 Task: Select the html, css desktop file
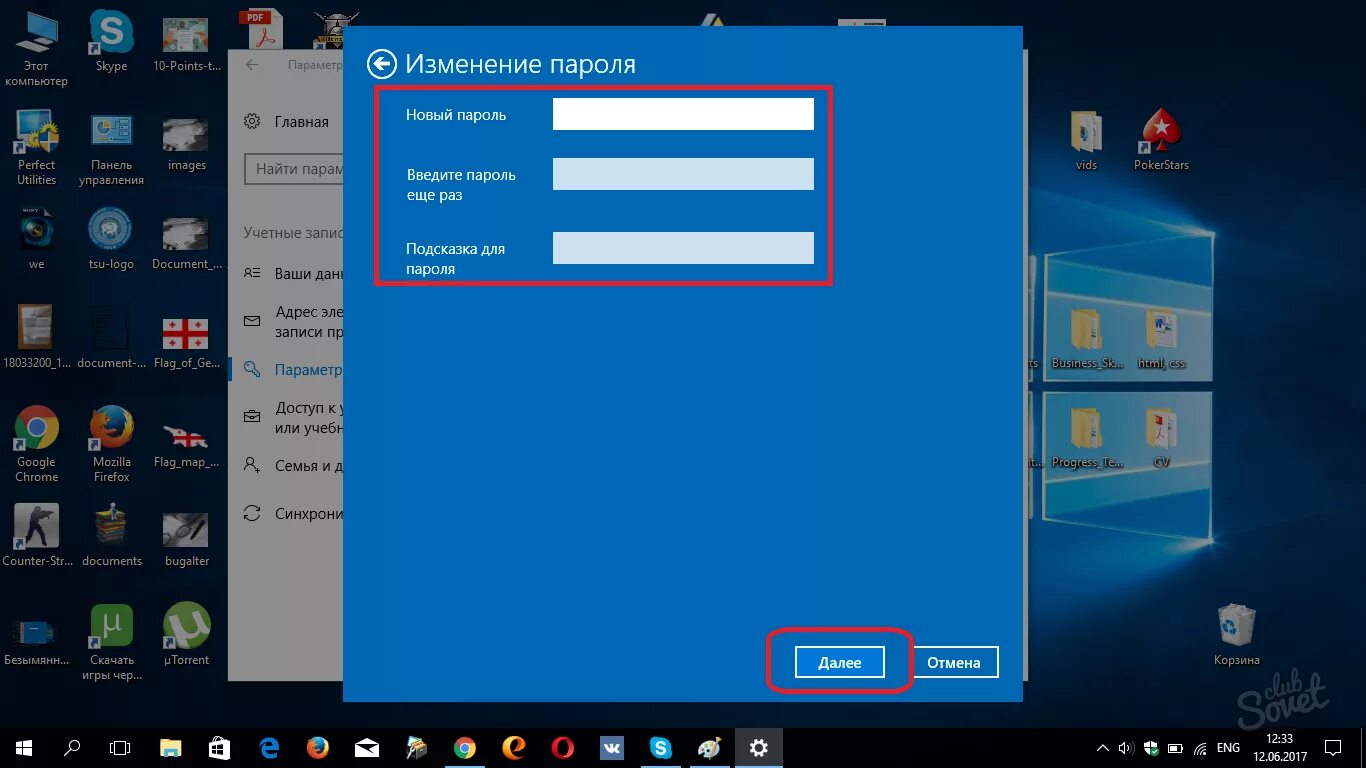click(x=1161, y=340)
